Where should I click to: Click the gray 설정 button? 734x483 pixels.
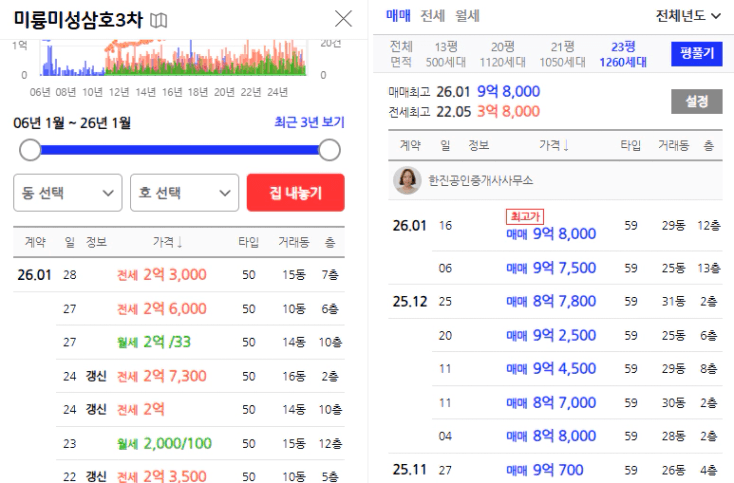click(696, 101)
